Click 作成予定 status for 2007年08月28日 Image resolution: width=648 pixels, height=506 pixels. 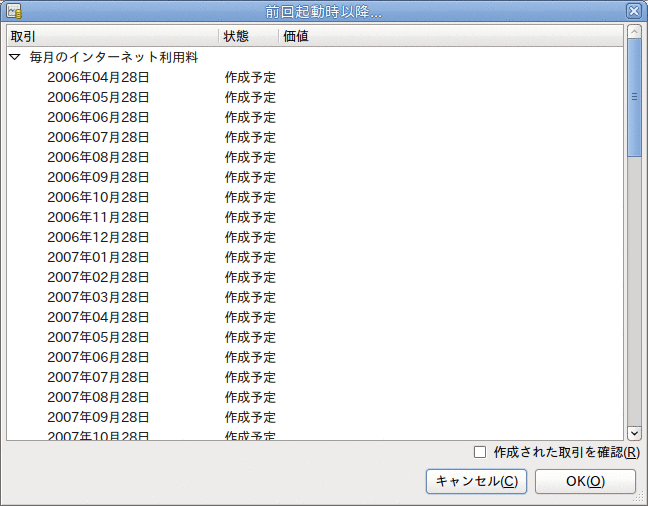[250, 397]
